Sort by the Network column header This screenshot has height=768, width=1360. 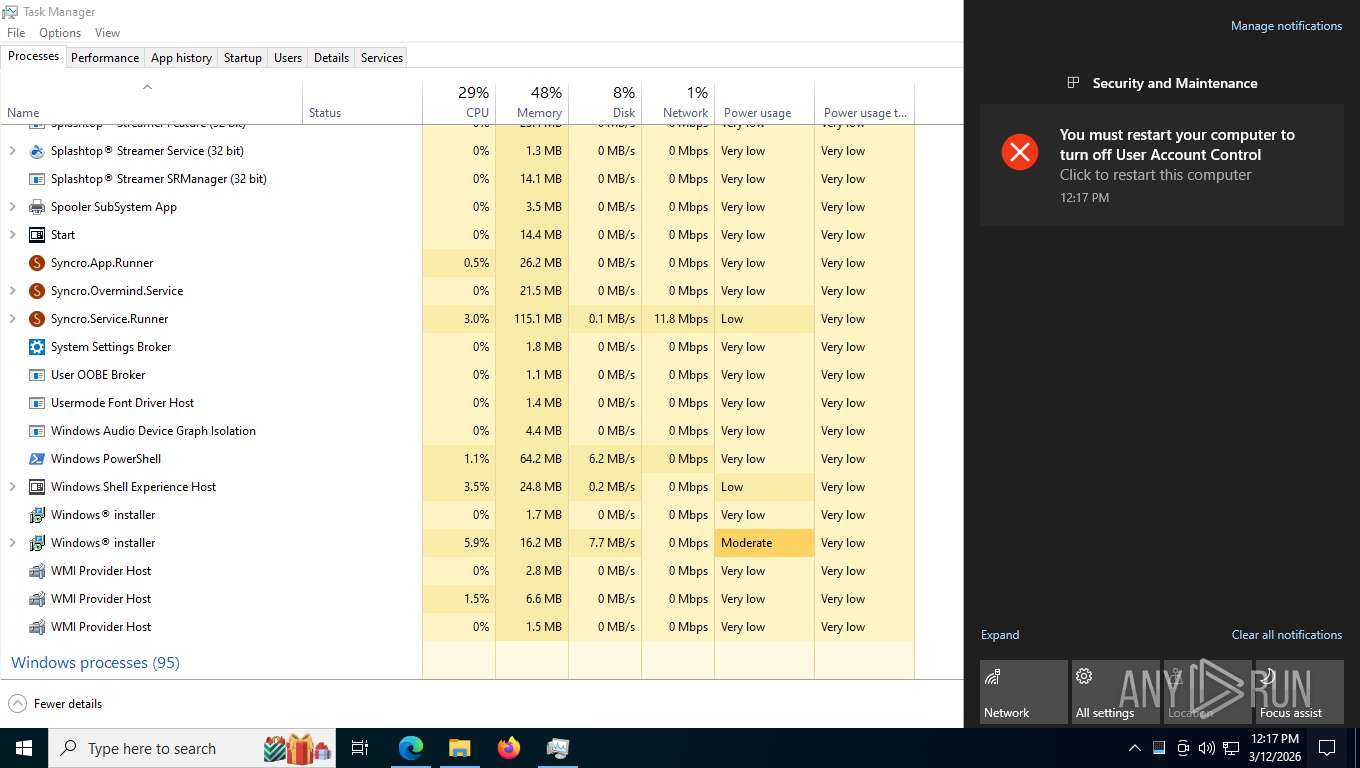[678, 101]
